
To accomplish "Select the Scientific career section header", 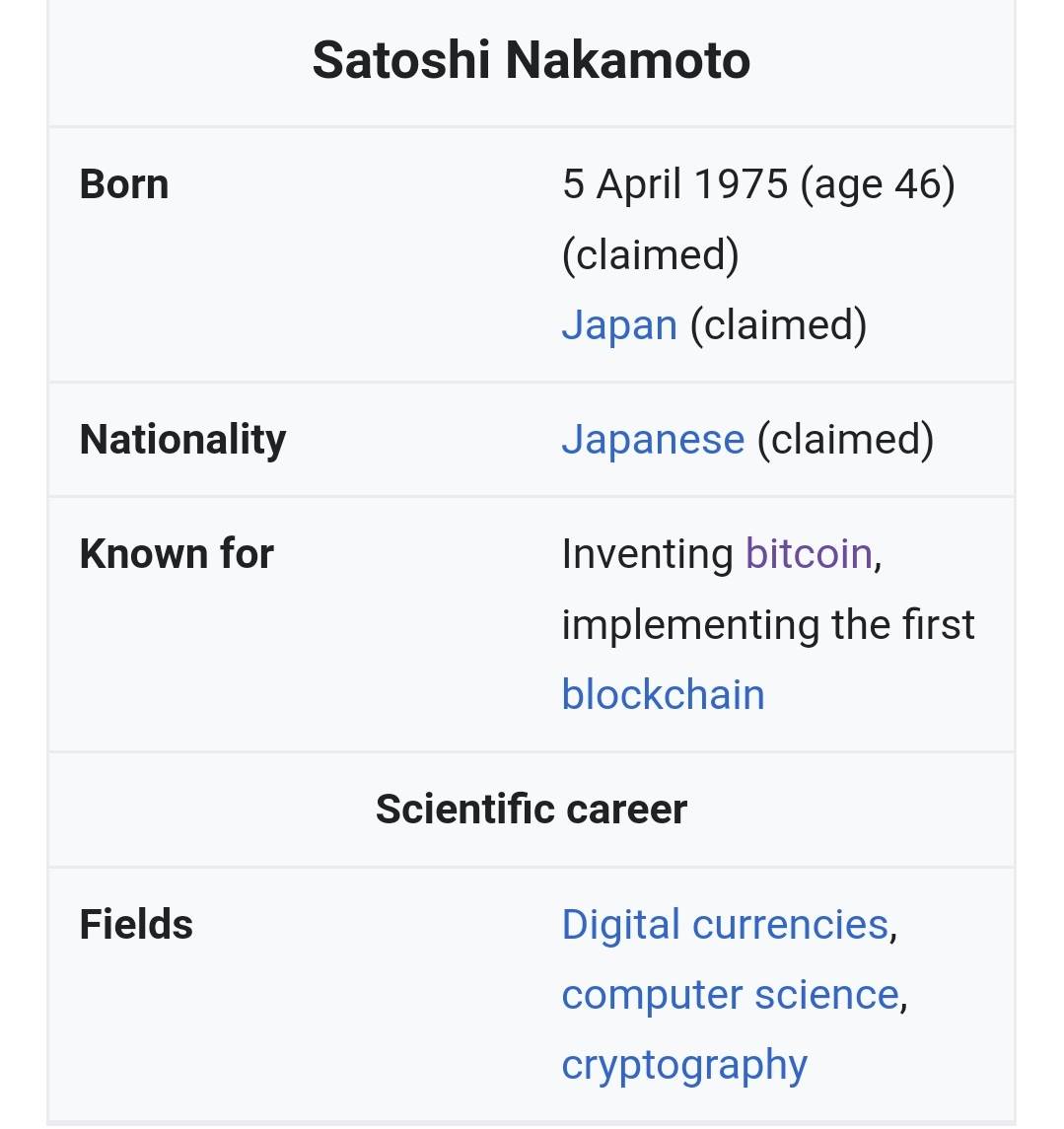I will pos(532,809).
